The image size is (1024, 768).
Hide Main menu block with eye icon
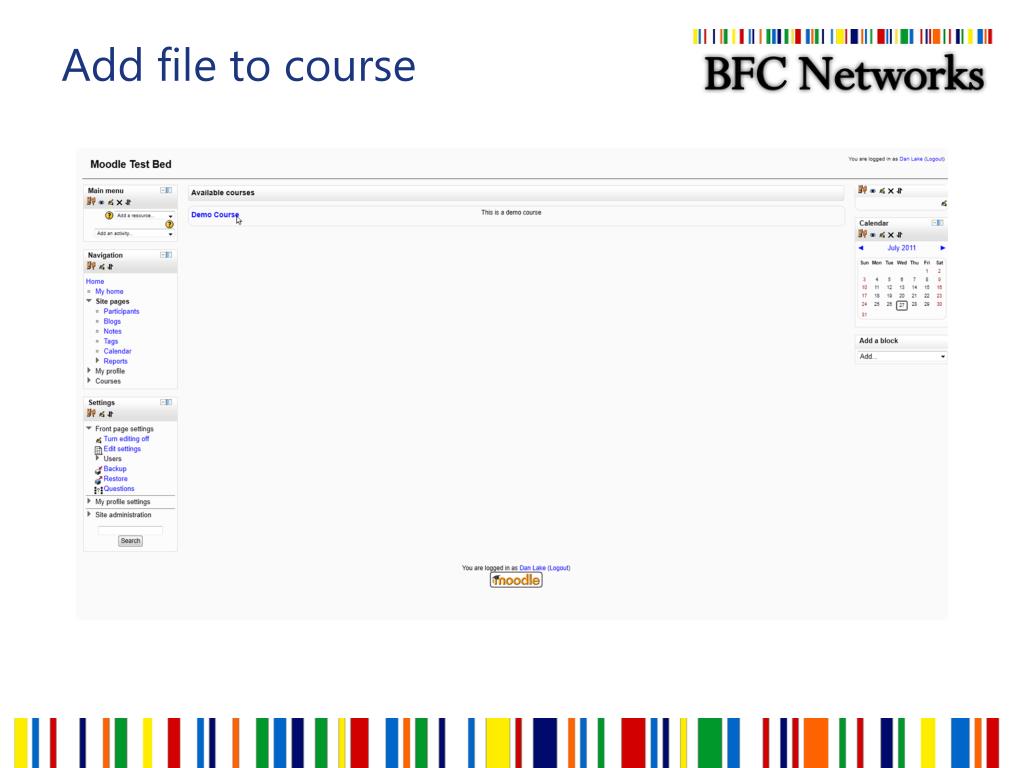101,202
